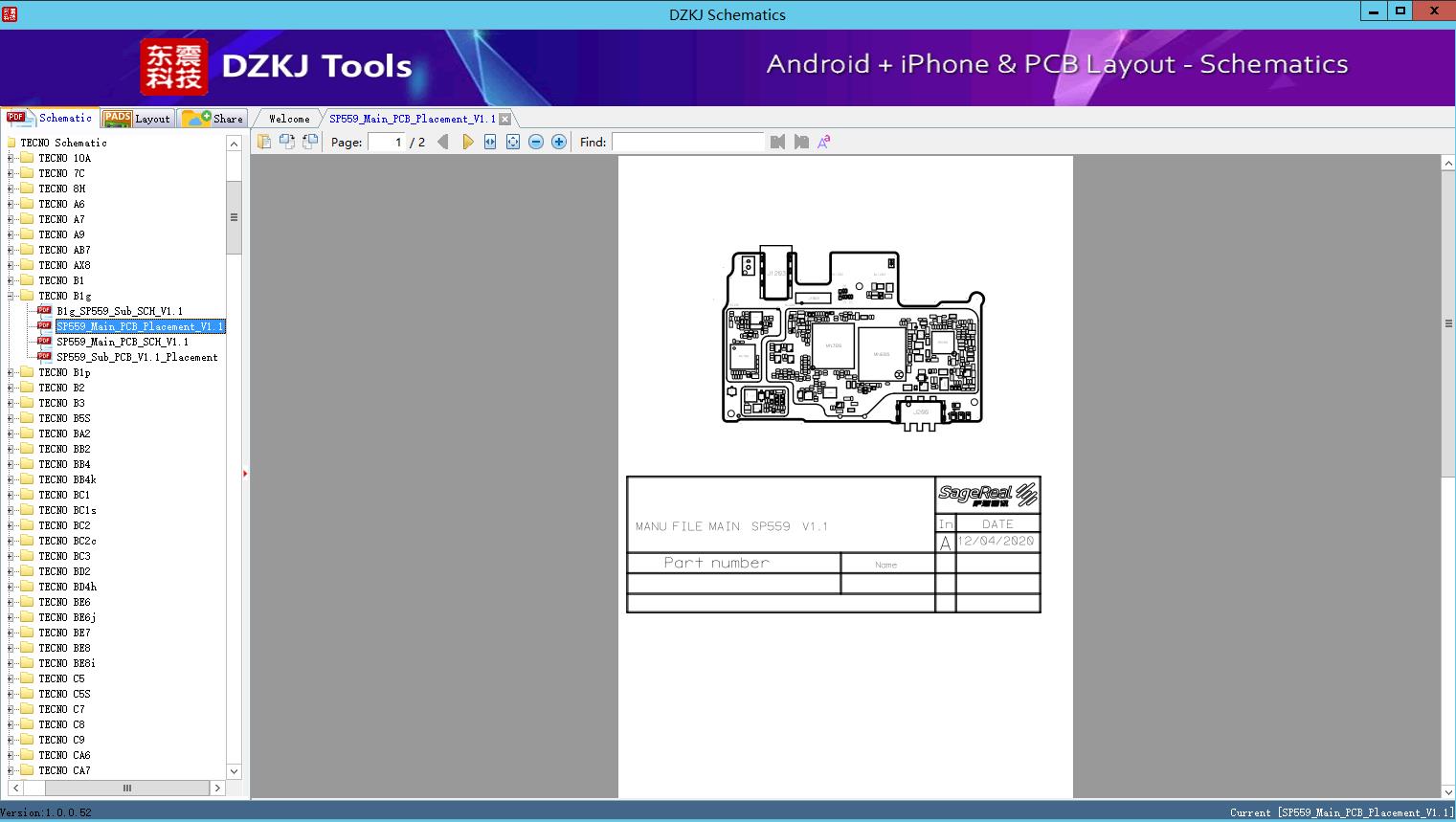Click the DZKJ Tools logo banner
The width and height of the screenshot is (1456, 822).
coord(277,66)
